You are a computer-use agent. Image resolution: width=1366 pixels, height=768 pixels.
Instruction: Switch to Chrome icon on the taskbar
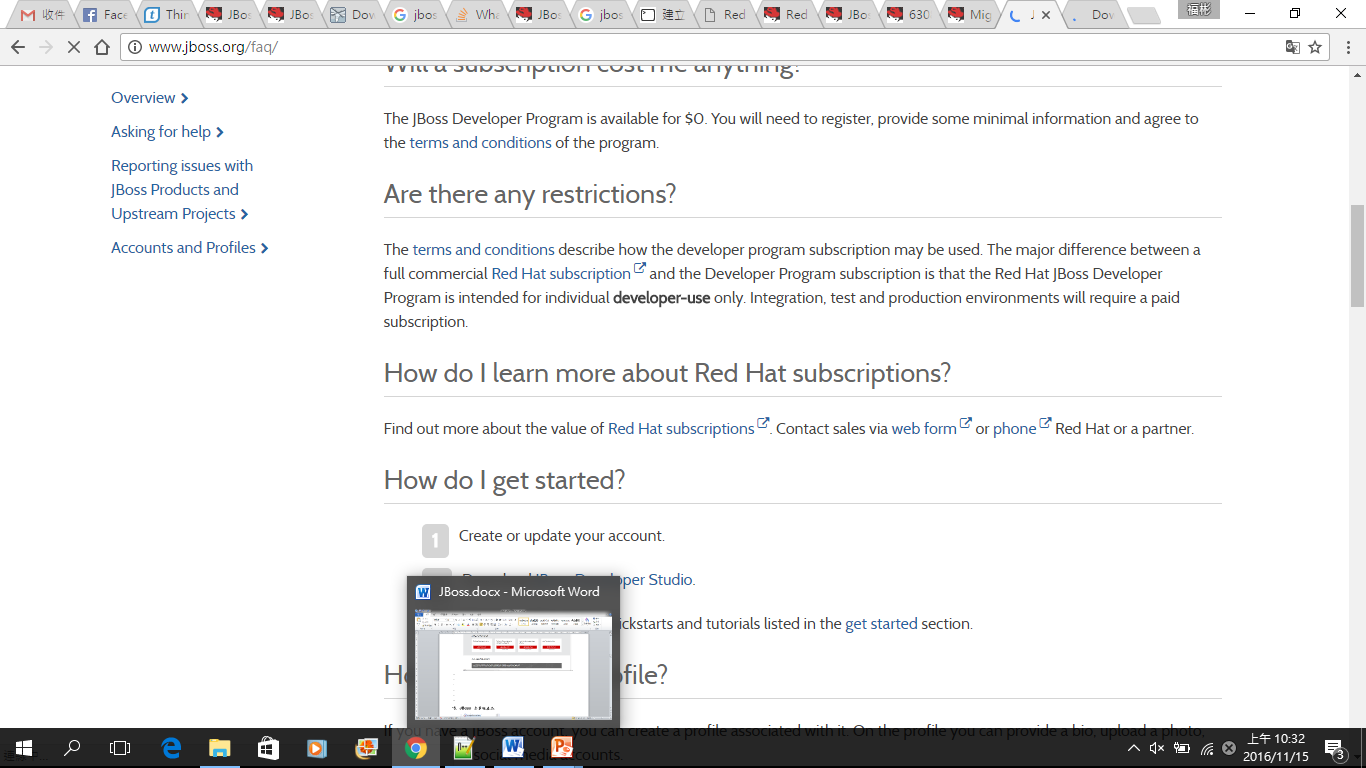(x=416, y=748)
